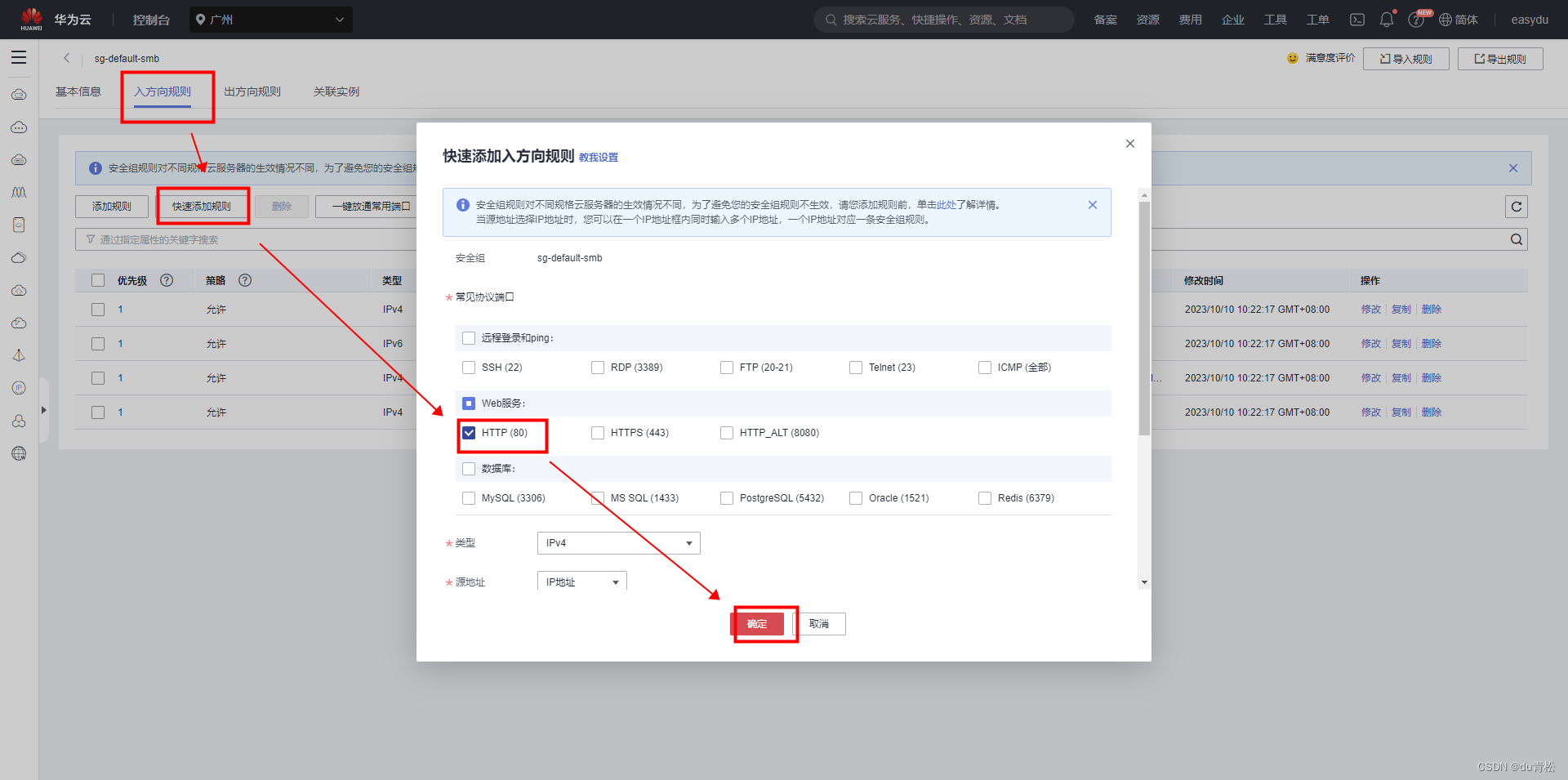Close the quick add inbound rule dialog
The image size is (1568, 780).
coord(1130,144)
